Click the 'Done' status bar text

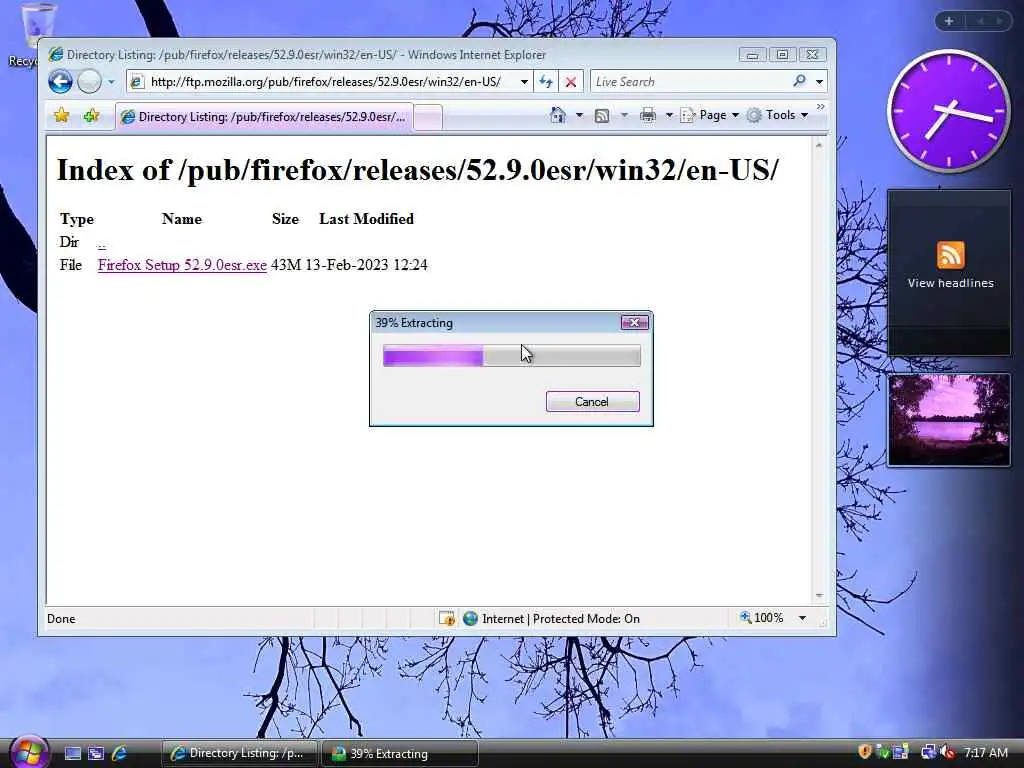61,619
